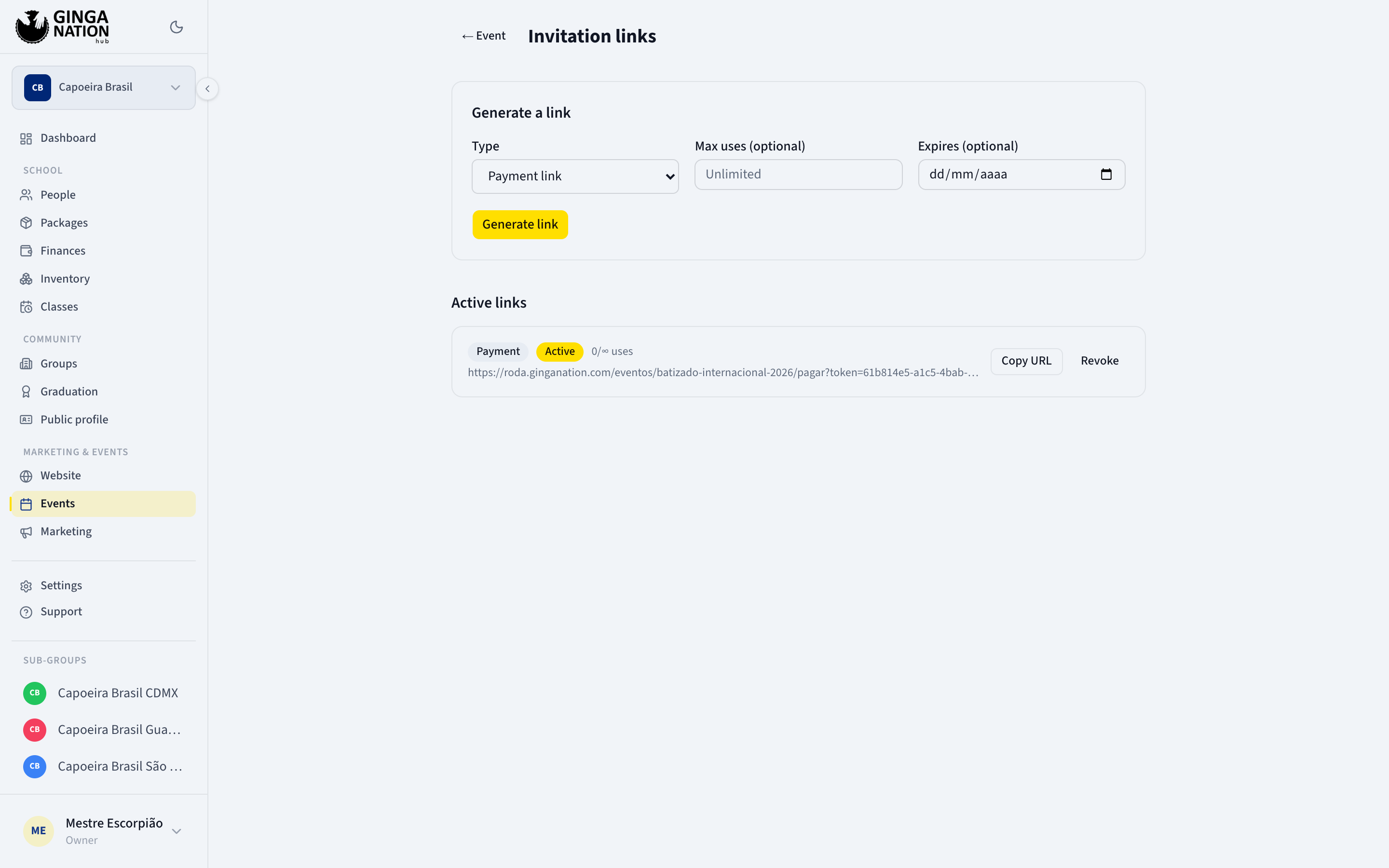Open the Website globe icon

point(26,476)
